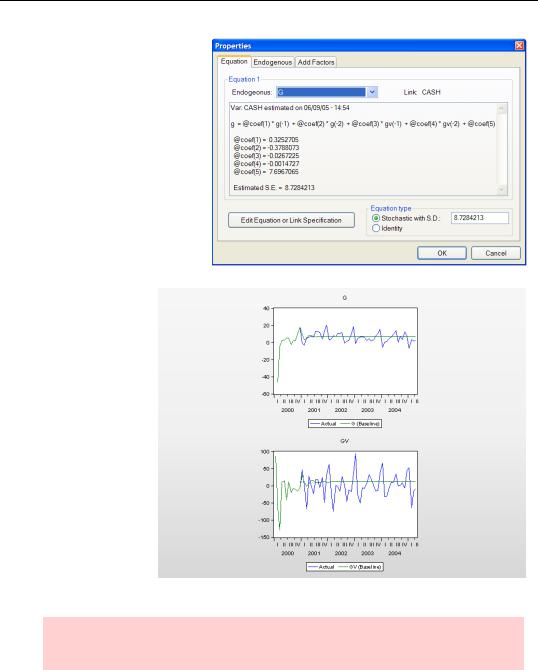Click the S.D. value input field
Screen dimensions: 538x670
click(480, 218)
